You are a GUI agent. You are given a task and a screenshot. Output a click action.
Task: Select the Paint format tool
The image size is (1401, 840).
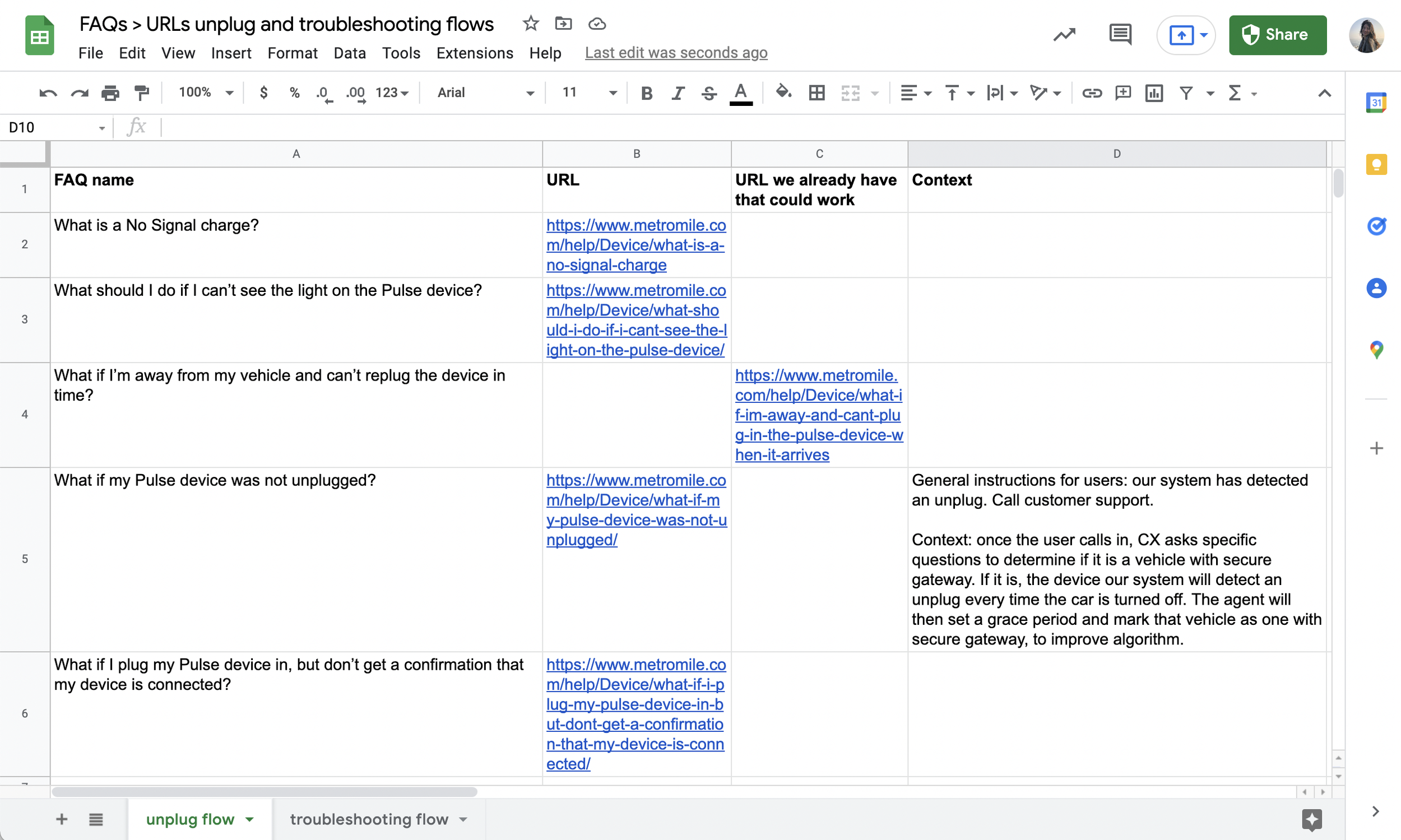pyautogui.click(x=142, y=93)
